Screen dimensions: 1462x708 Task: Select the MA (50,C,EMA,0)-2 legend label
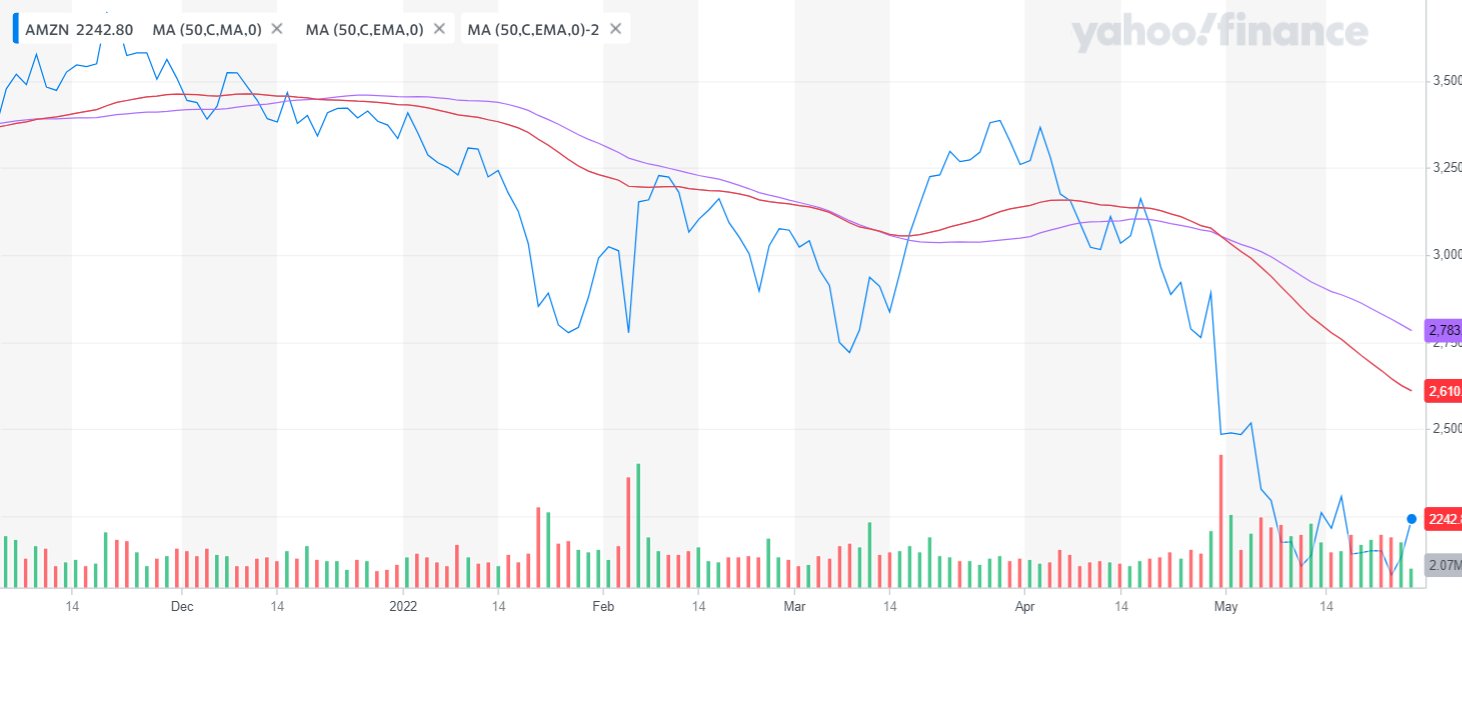coord(533,29)
